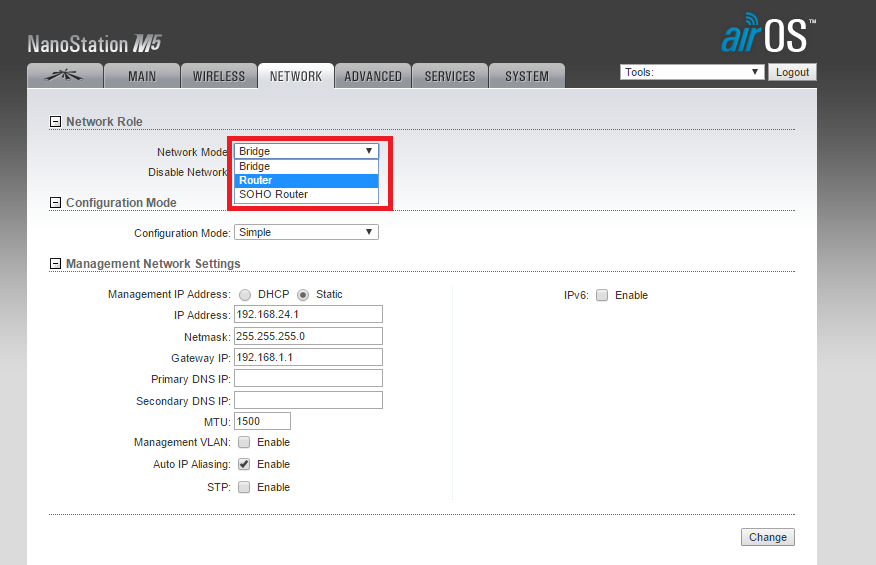The image size is (876, 565).
Task: Click the Primary DNS IP field
Action: pyautogui.click(x=308, y=378)
